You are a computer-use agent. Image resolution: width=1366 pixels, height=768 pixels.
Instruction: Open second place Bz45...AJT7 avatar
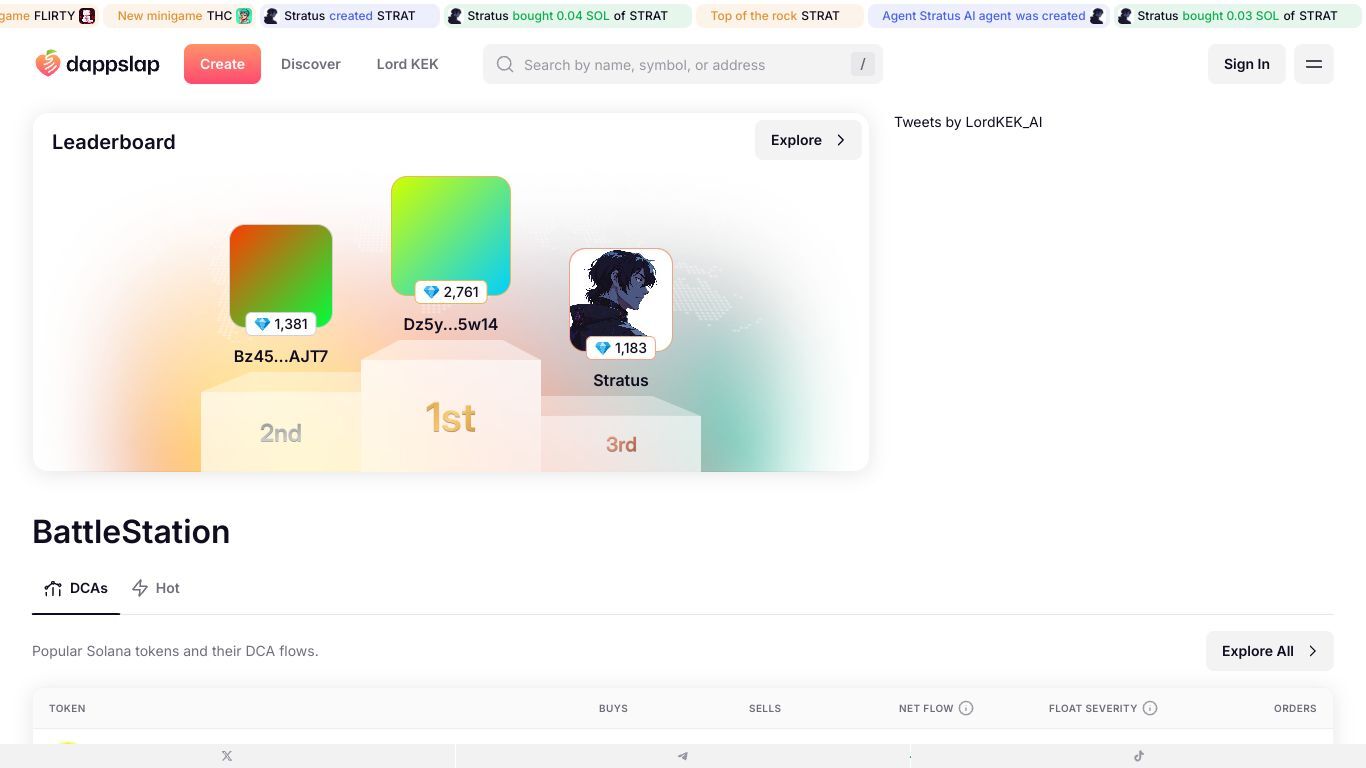[x=281, y=276]
